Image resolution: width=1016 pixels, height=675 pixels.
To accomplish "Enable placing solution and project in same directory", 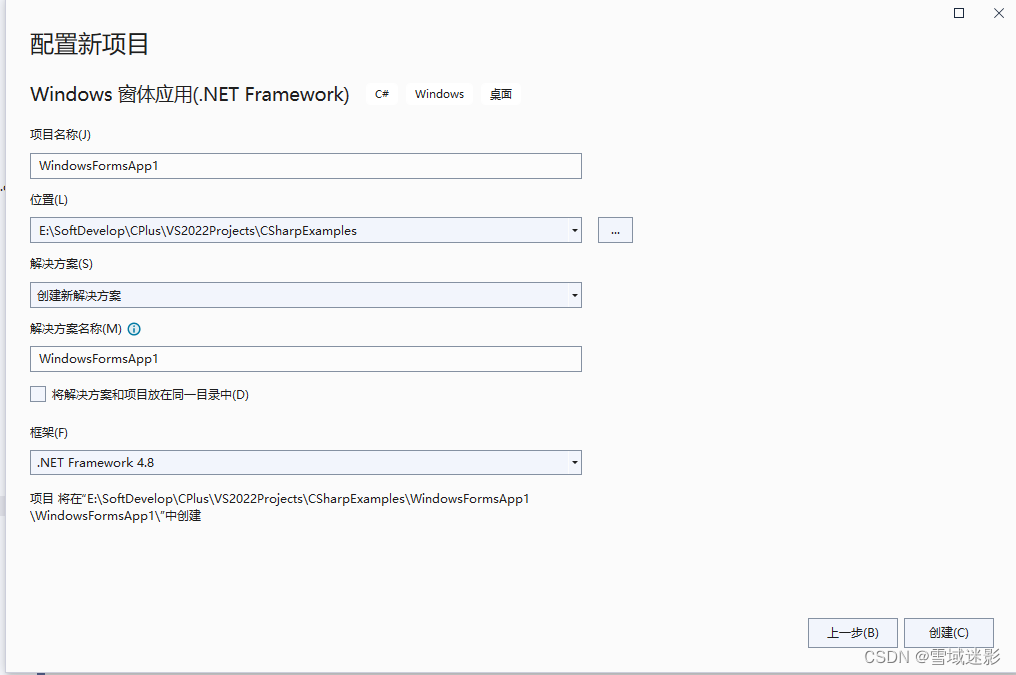I will 37,394.
